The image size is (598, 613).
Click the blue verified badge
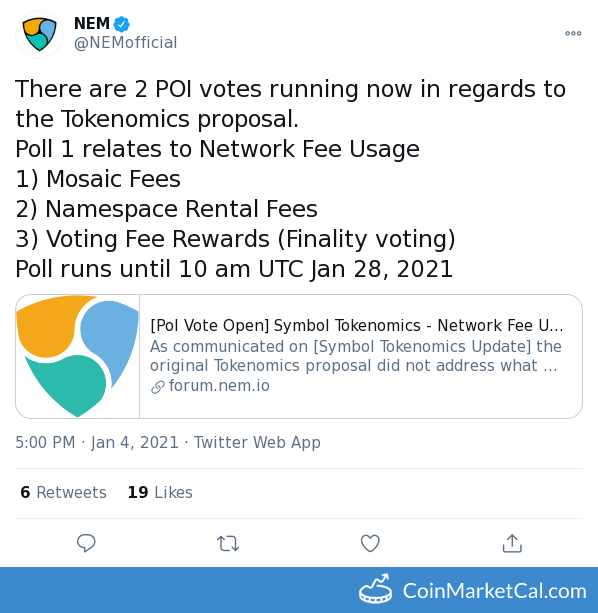click(121, 24)
